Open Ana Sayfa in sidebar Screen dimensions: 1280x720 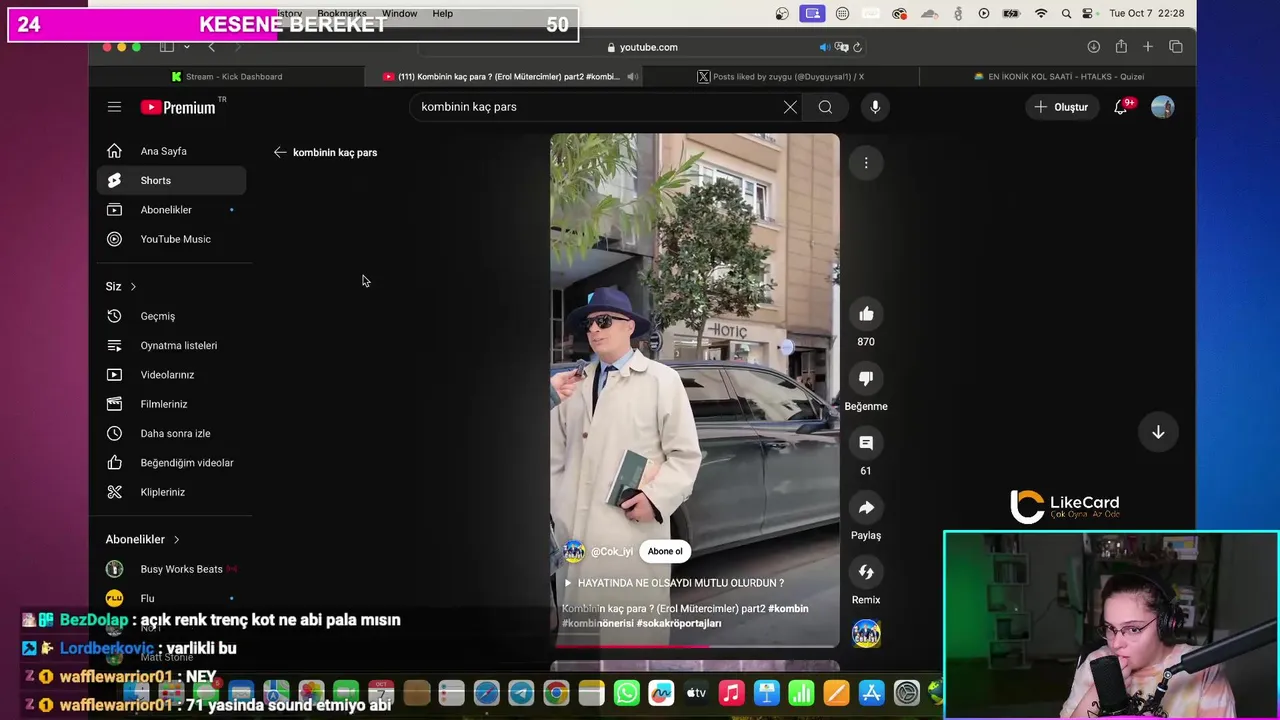(x=172, y=151)
